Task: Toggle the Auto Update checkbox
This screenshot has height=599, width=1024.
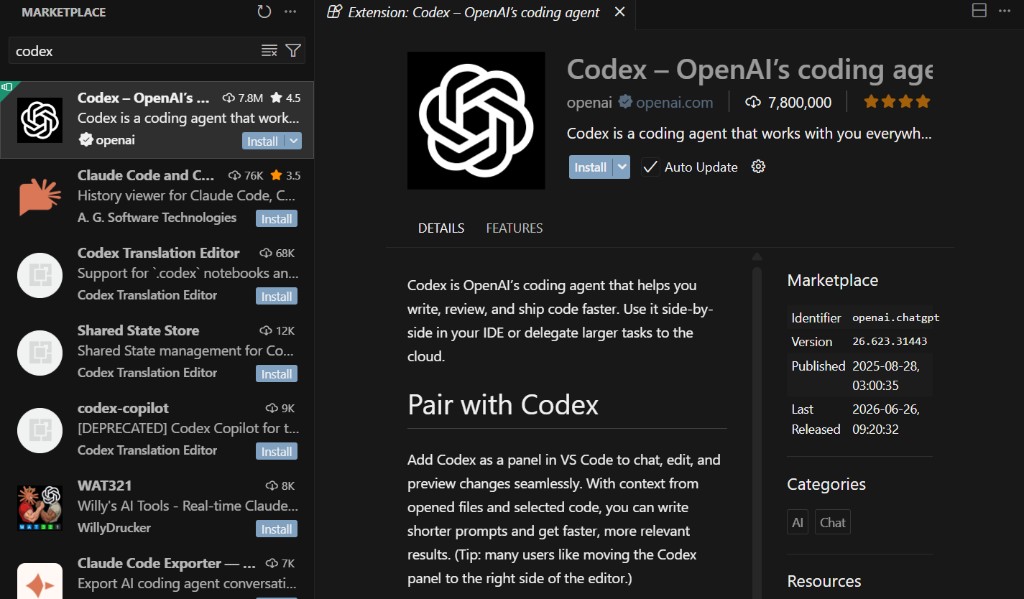Action: (x=650, y=167)
